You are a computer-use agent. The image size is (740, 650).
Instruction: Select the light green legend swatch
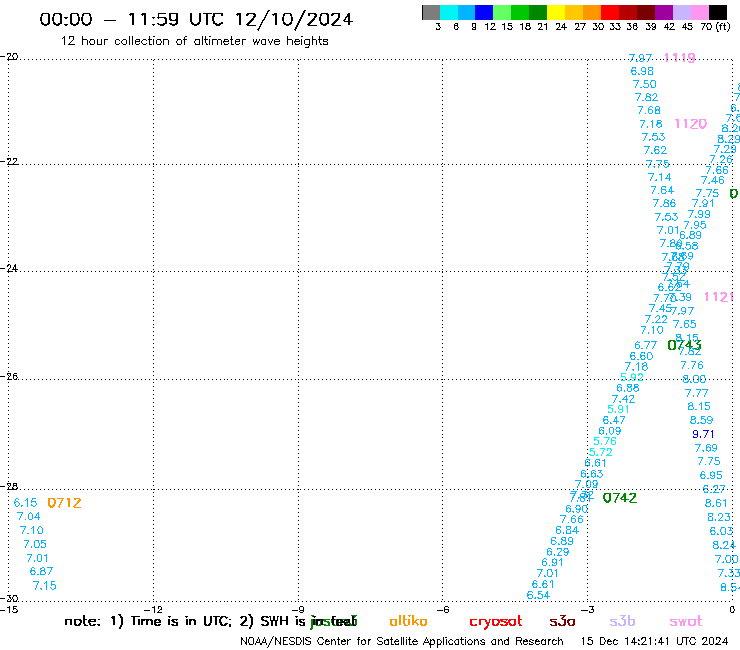[502, 12]
